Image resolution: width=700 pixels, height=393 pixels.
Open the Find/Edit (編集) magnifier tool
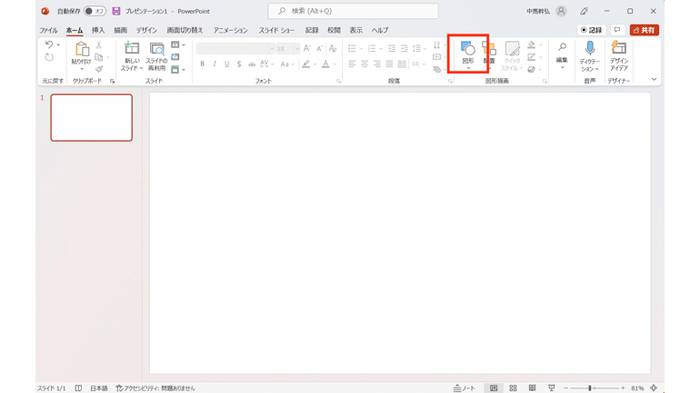pyautogui.click(x=562, y=54)
